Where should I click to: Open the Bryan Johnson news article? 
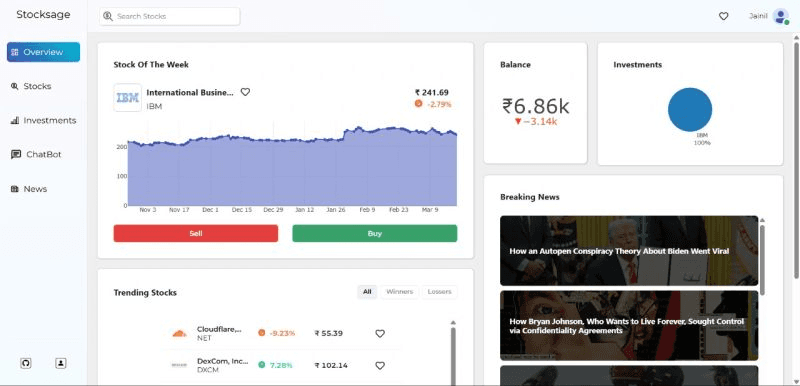[x=629, y=326]
